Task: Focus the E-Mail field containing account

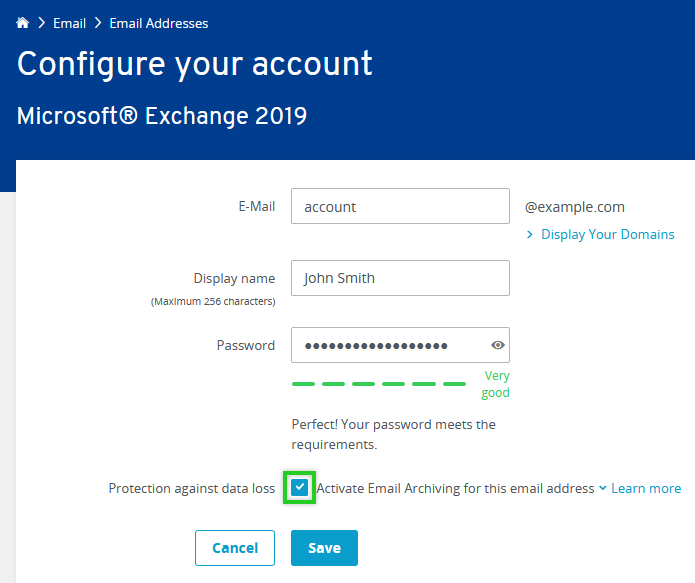Action: pyautogui.click(x=400, y=206)
